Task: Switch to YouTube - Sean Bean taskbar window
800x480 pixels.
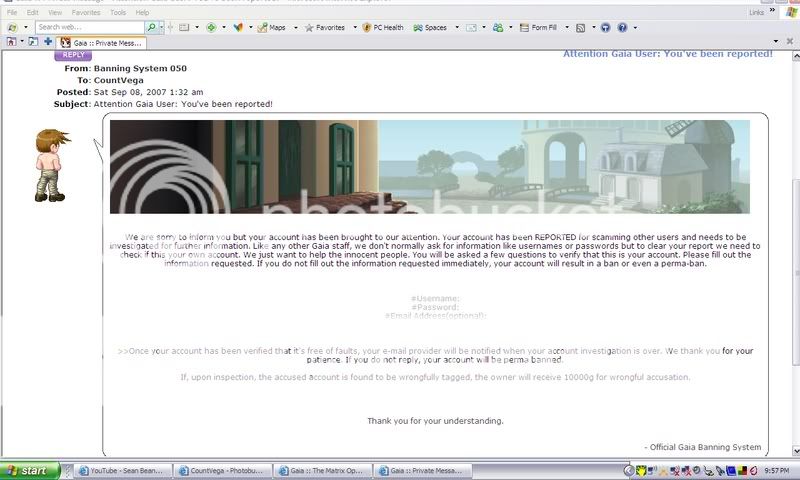Action: (121, 471)
